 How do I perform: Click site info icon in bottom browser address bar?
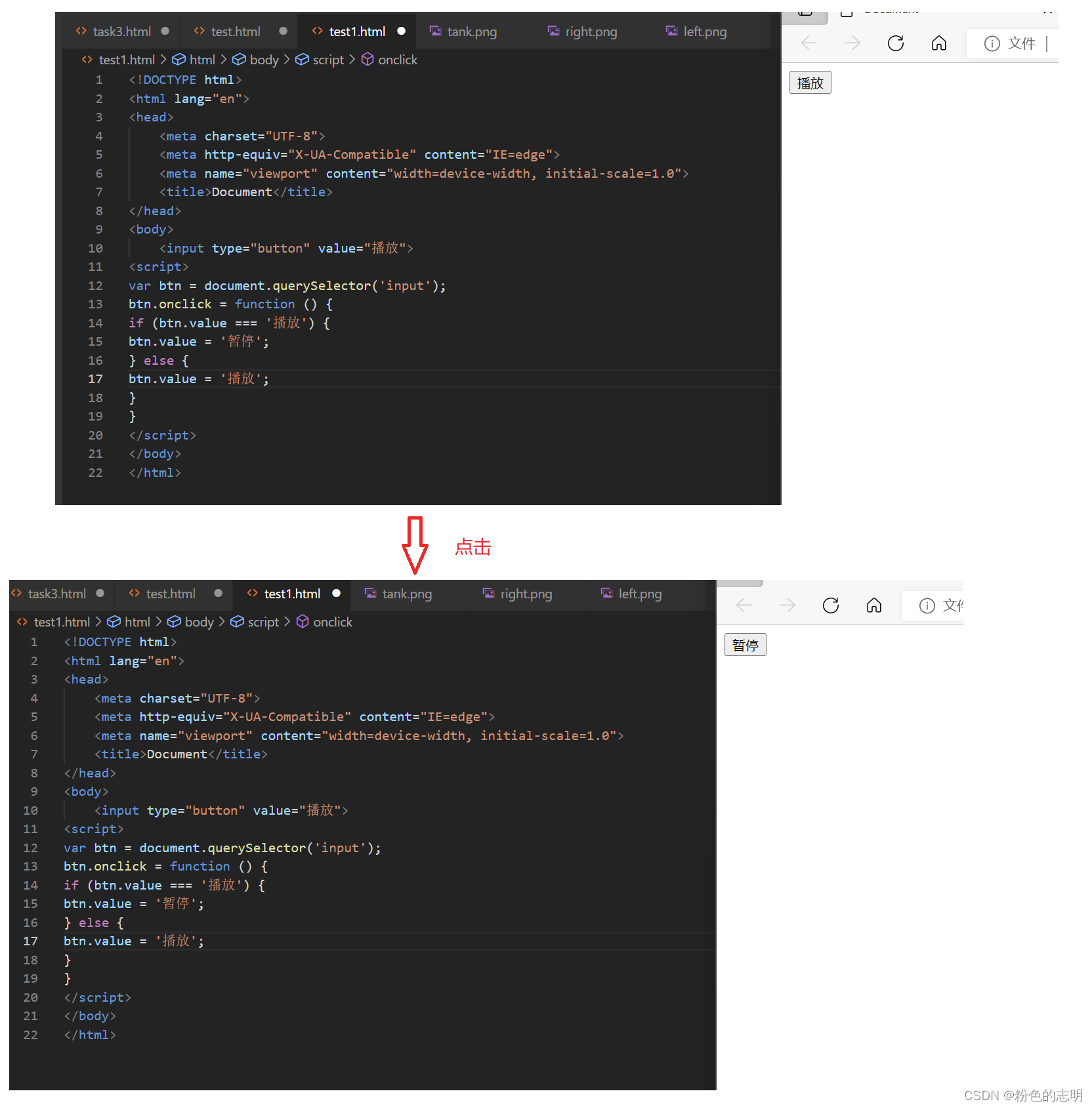point(927,605)
